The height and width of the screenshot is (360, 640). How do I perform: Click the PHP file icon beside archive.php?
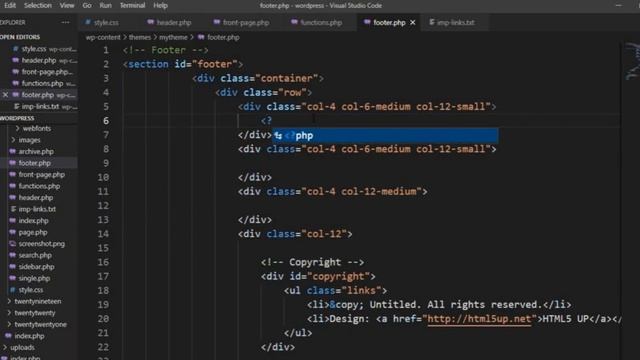pyautogui.click(x=12, y=151)
